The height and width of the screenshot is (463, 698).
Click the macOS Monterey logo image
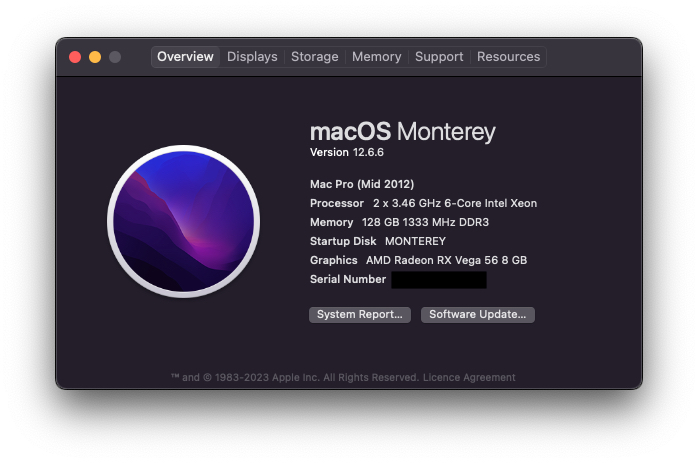(183, 221)
